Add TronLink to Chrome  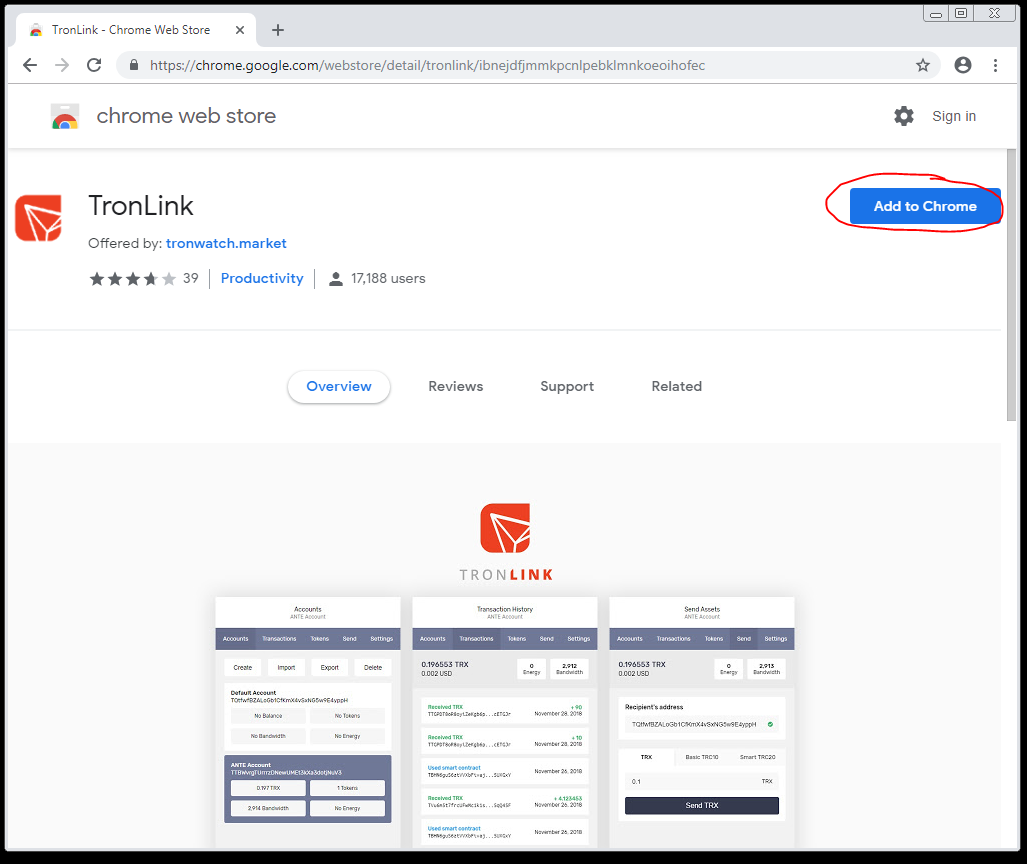click(925, 206)
